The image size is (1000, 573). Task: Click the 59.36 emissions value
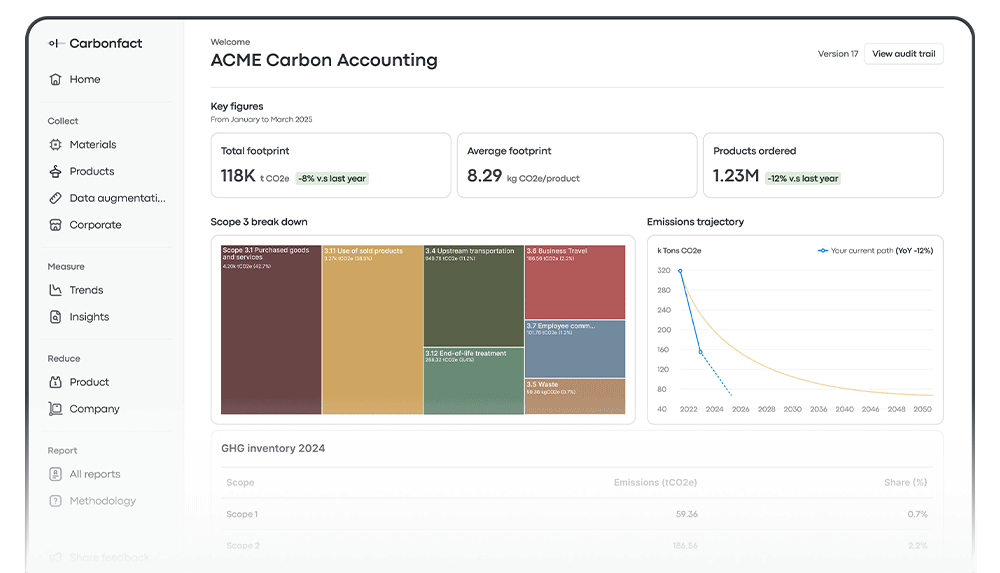pyautogui.click(x=687, y=514)
